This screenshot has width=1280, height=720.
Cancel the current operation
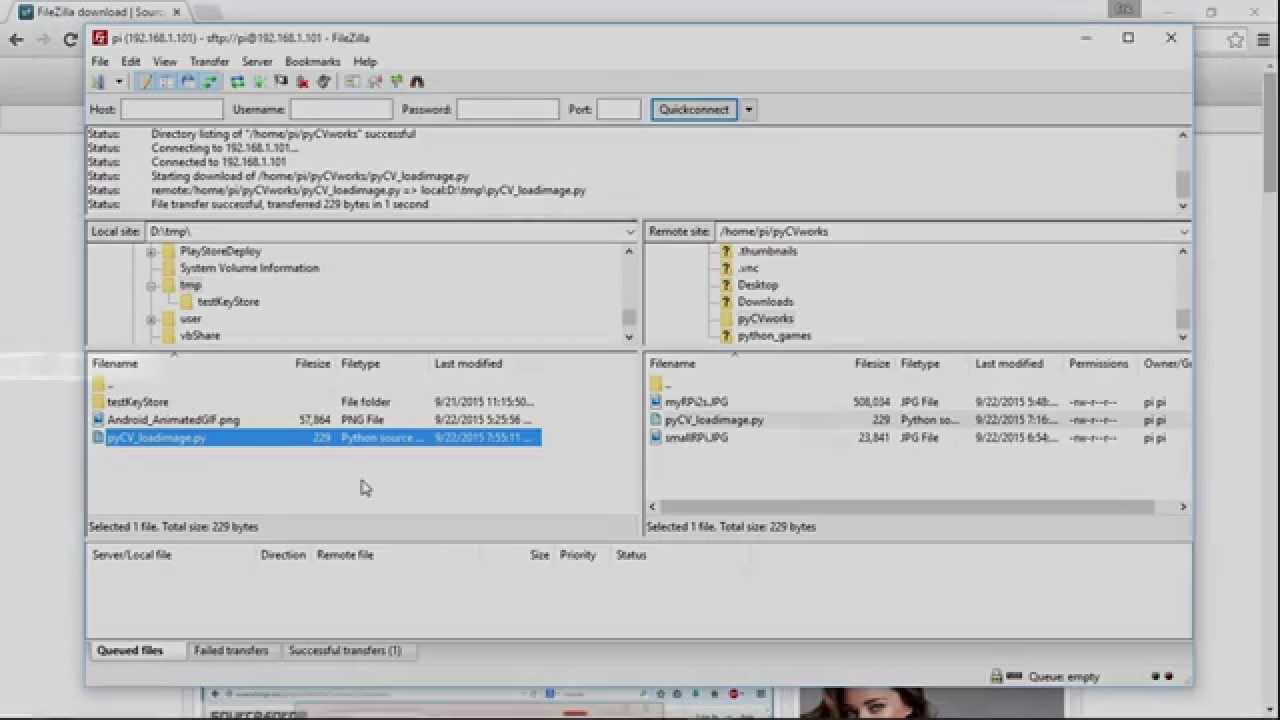281,82
